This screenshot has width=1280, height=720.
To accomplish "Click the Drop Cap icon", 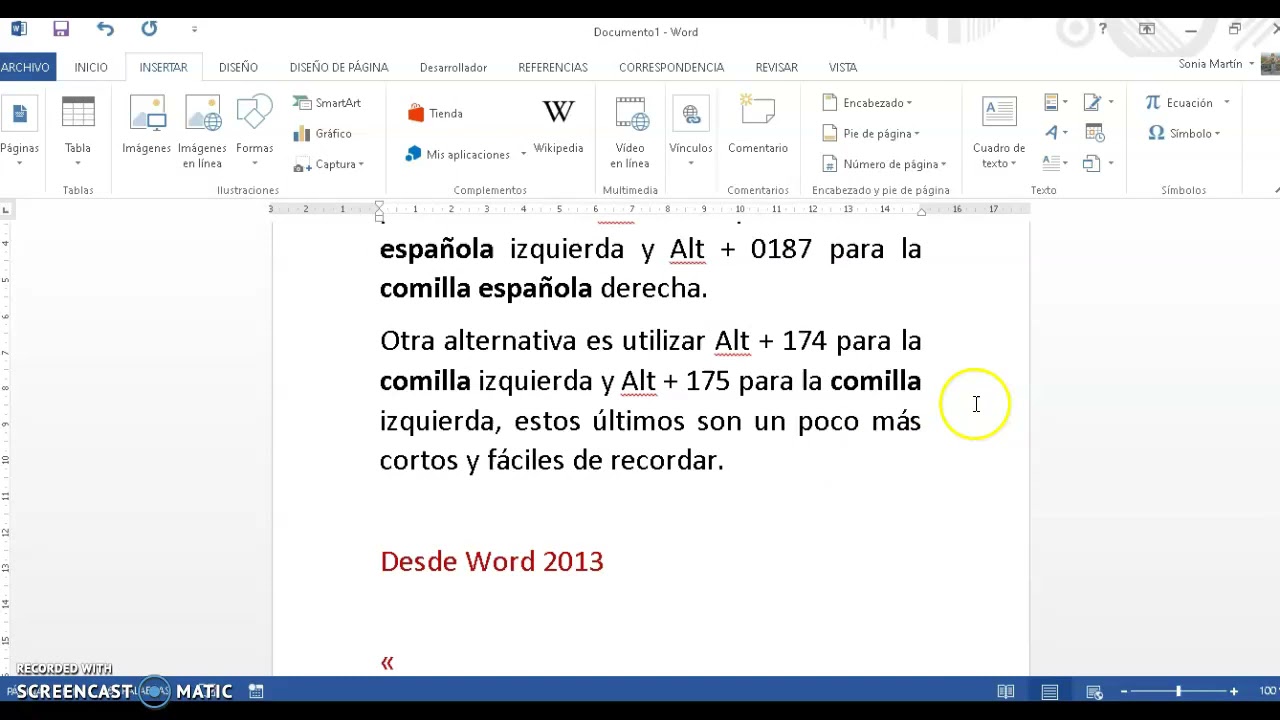I will pos(1054,162).
